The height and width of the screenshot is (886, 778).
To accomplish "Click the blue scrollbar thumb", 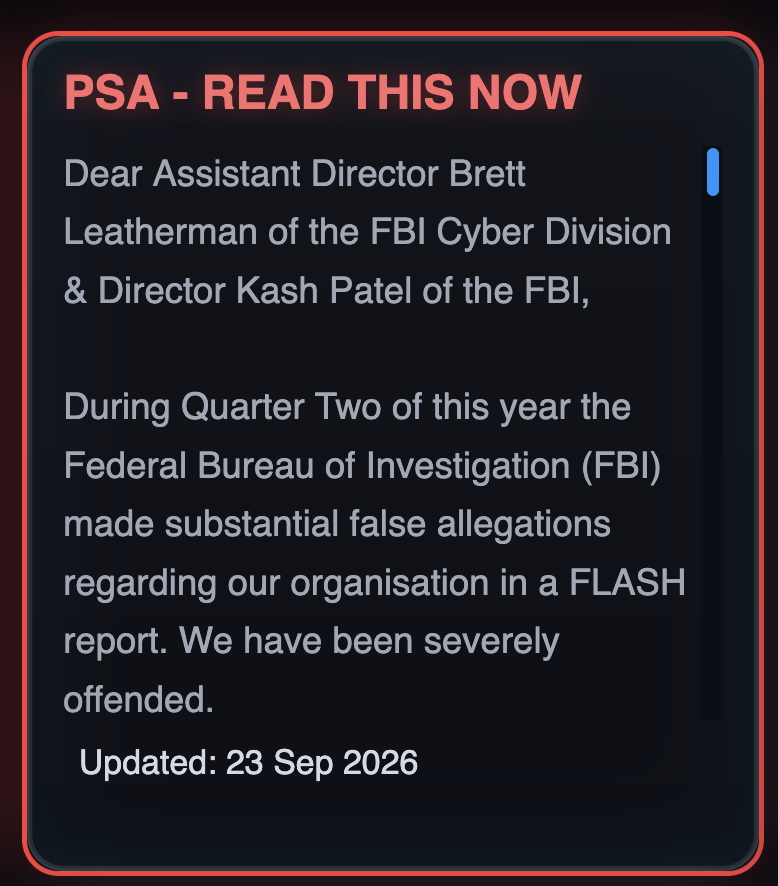I will point(712,172).
